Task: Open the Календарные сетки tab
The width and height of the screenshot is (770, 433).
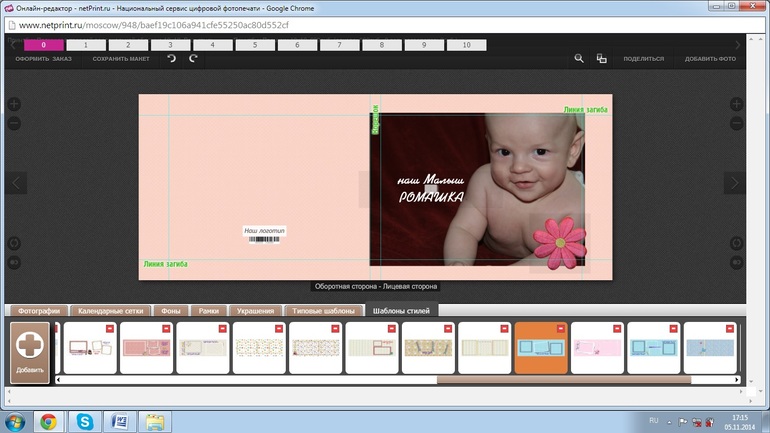Action: [x=110, y=311]
